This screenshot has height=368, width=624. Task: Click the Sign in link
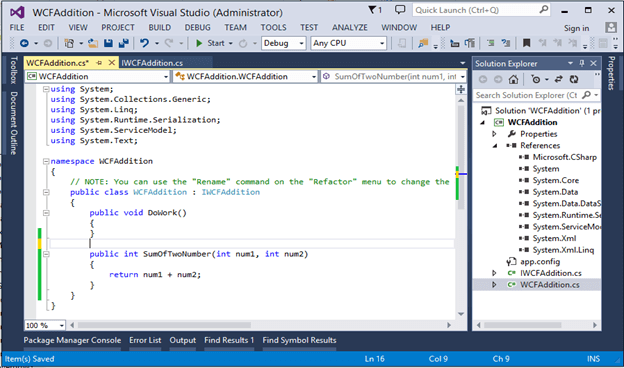coord(576,28)
